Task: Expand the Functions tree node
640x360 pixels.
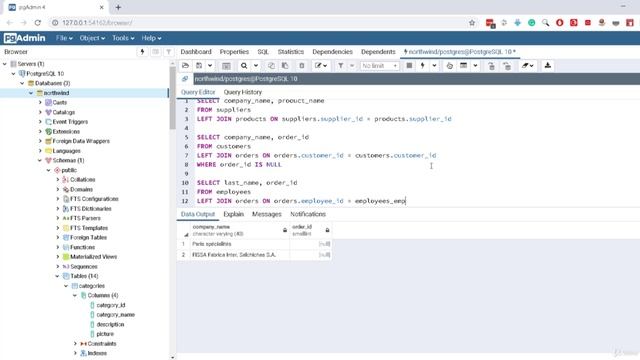Action: pos(58,247)
